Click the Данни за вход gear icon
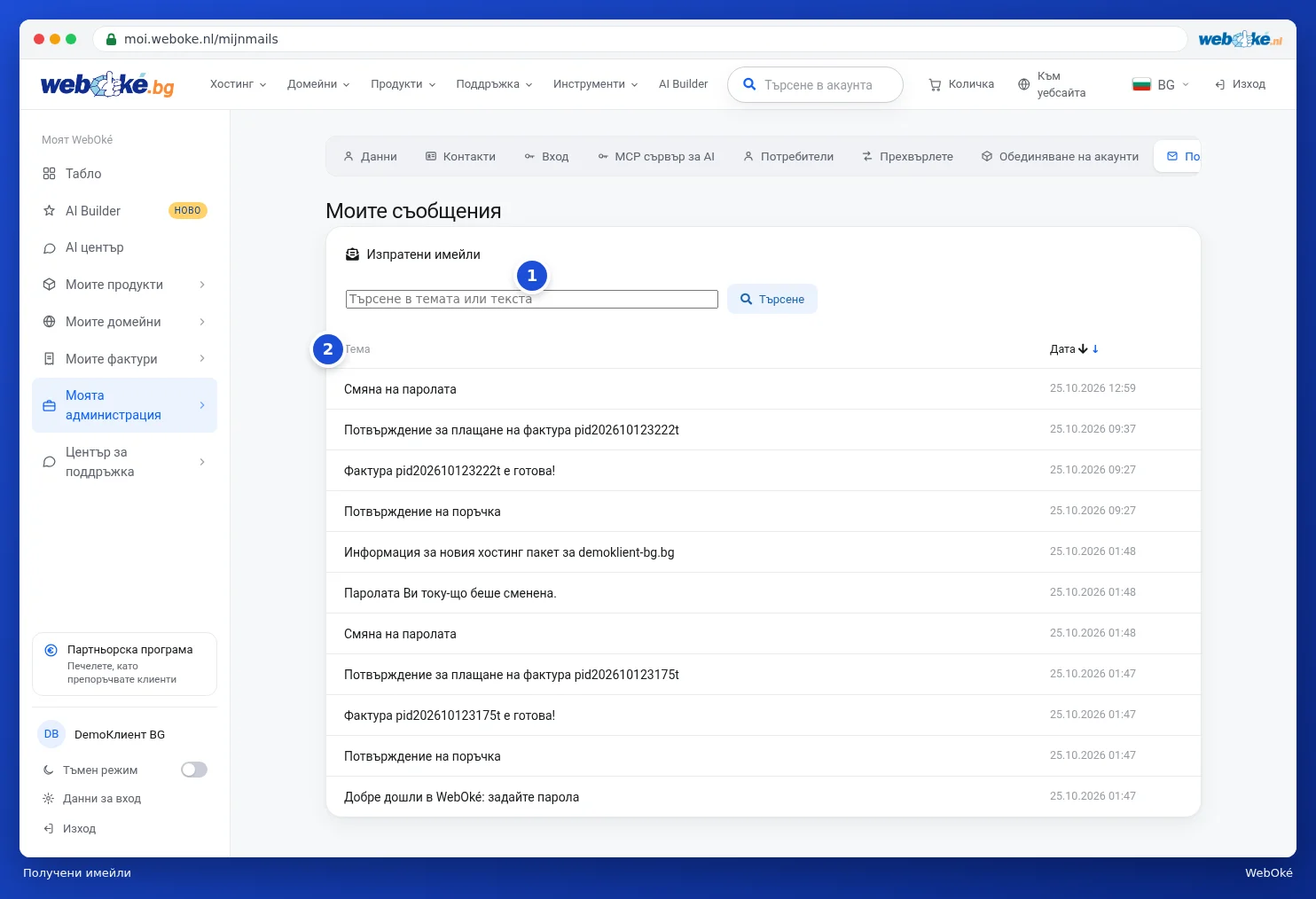The width and height of the screenshot is (1316, 899). [49, 799]
